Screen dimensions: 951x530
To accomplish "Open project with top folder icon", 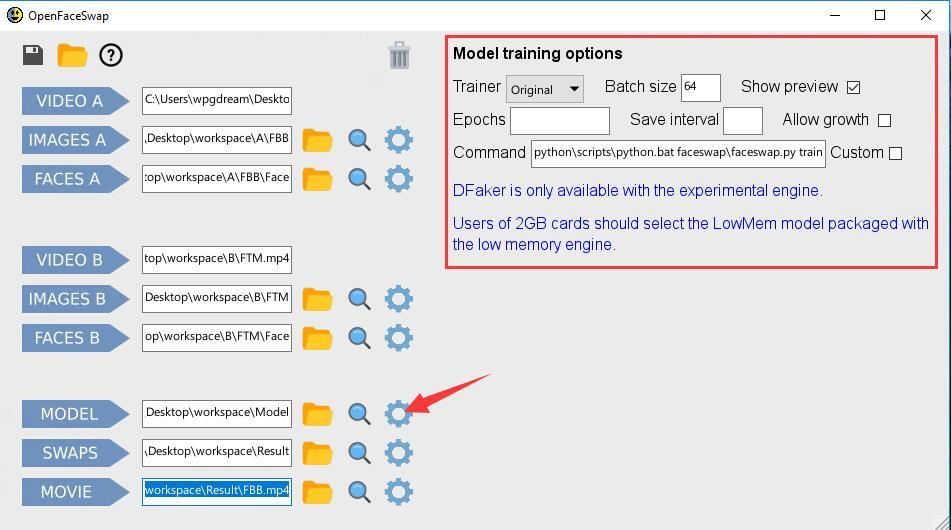I will (x=72, y=55).
